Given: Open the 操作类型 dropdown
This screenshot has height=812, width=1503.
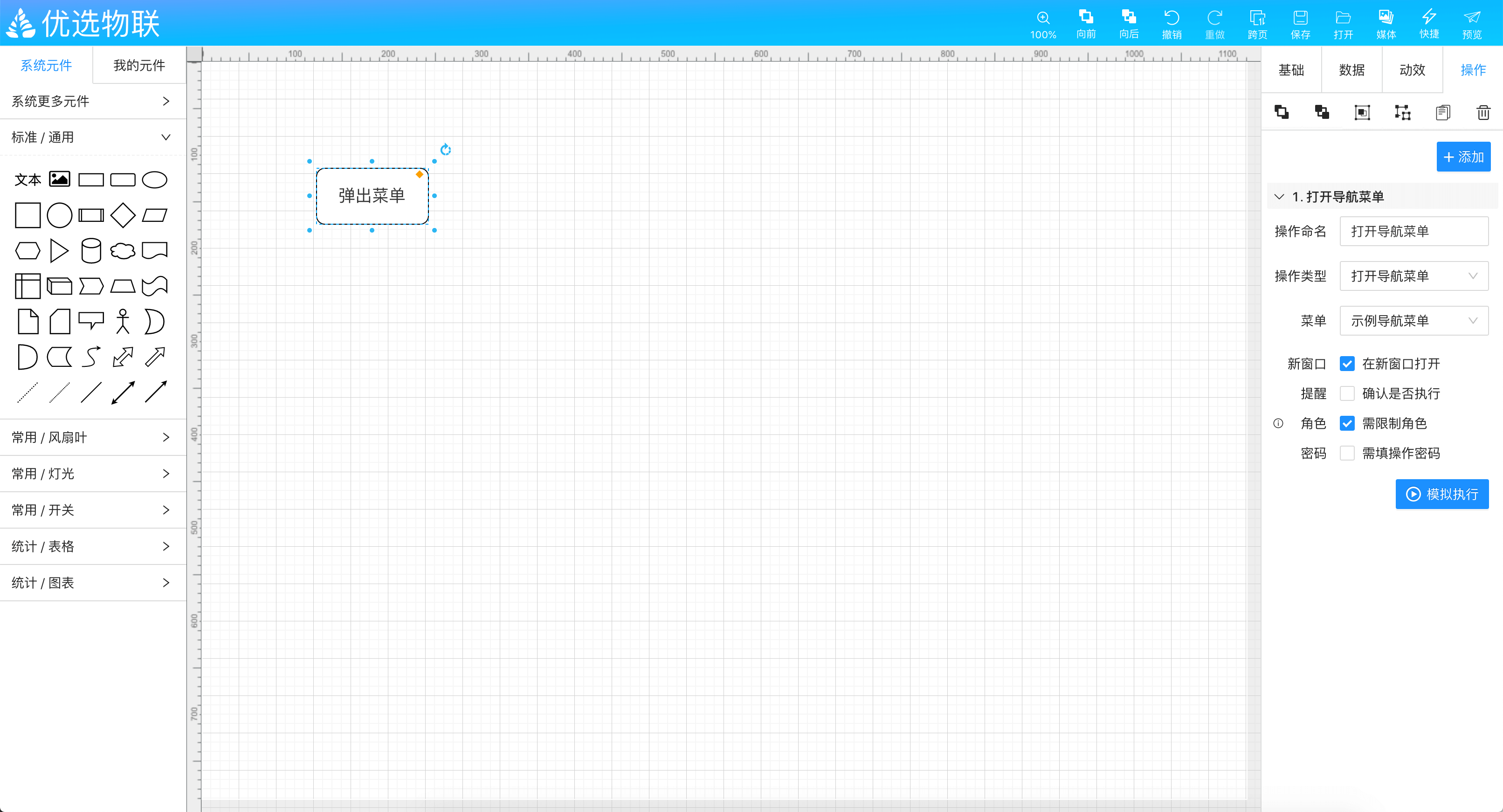Looking at the screenshot, I should pyautogui.click(x=1414, y=276).
